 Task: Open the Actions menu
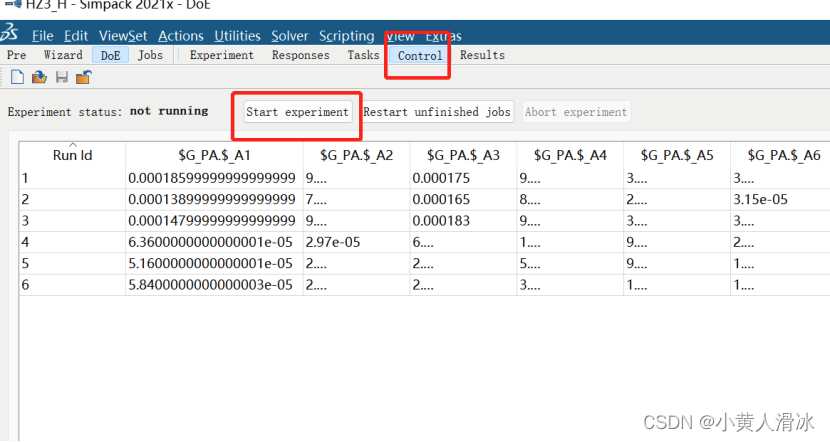click(181, 36)
